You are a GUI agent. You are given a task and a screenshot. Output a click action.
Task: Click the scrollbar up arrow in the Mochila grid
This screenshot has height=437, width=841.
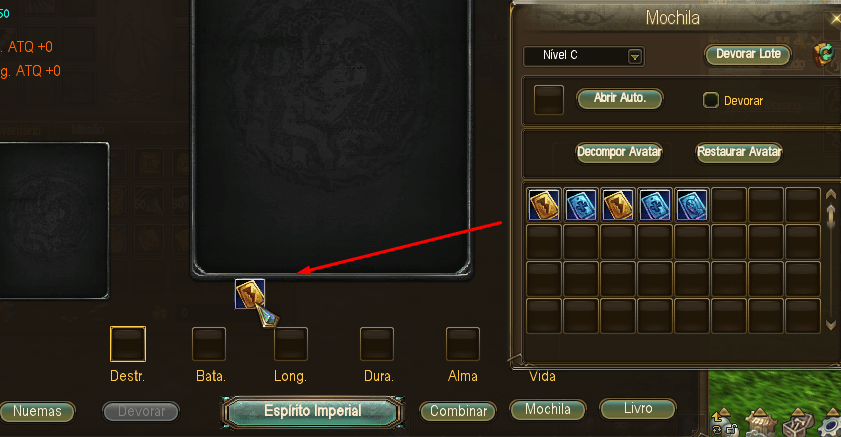tap(831, 194)
